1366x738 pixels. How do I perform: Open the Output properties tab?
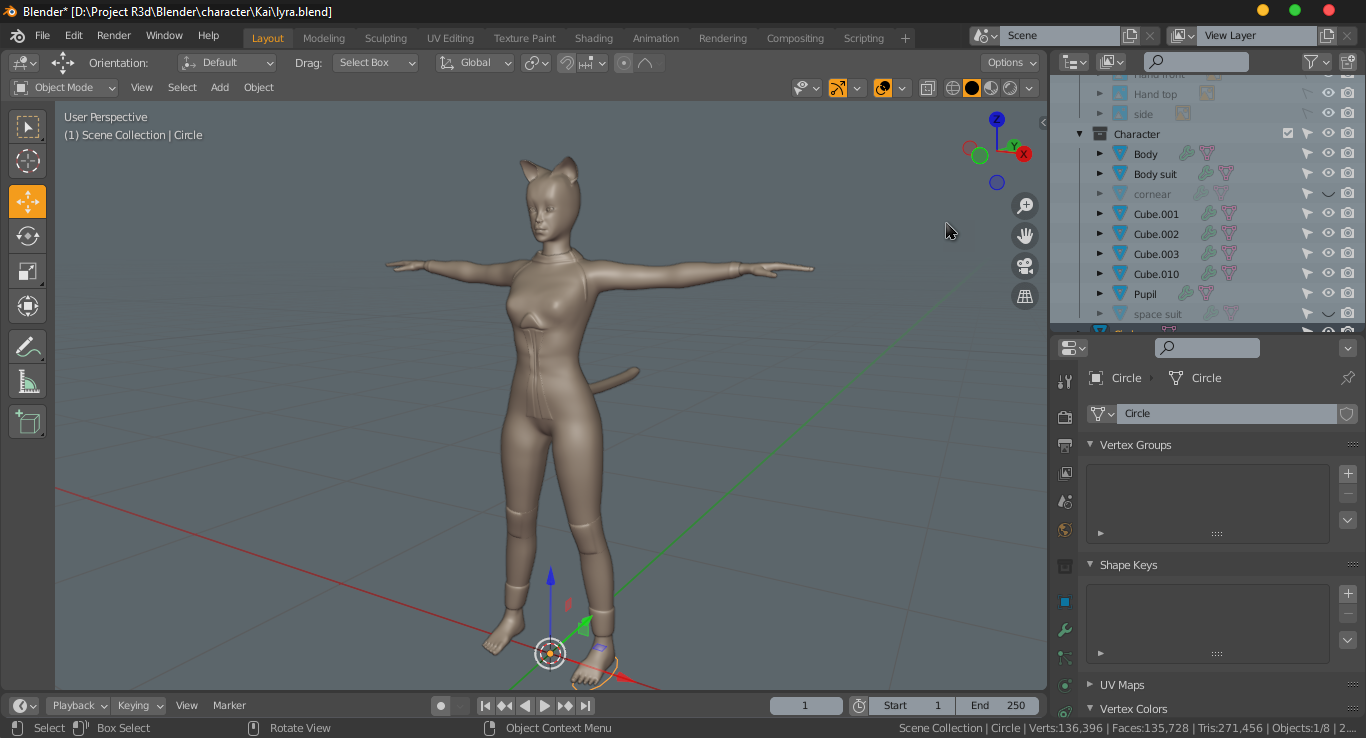tap(1065, 444)
